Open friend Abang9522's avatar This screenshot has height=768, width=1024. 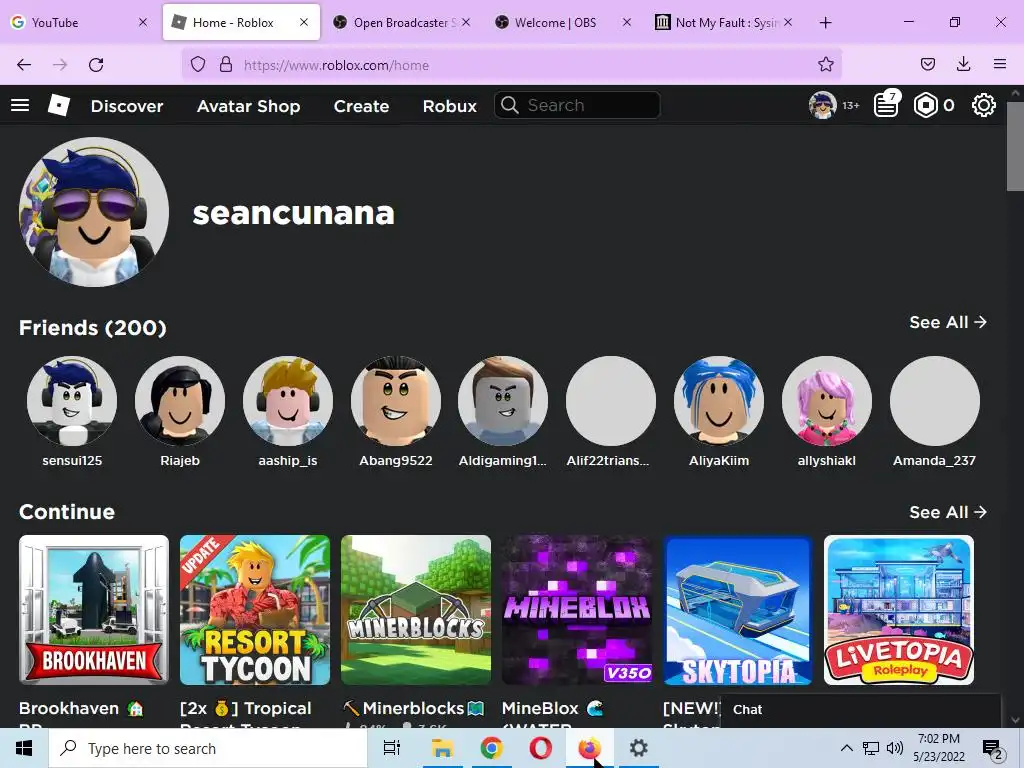[396, 401]
